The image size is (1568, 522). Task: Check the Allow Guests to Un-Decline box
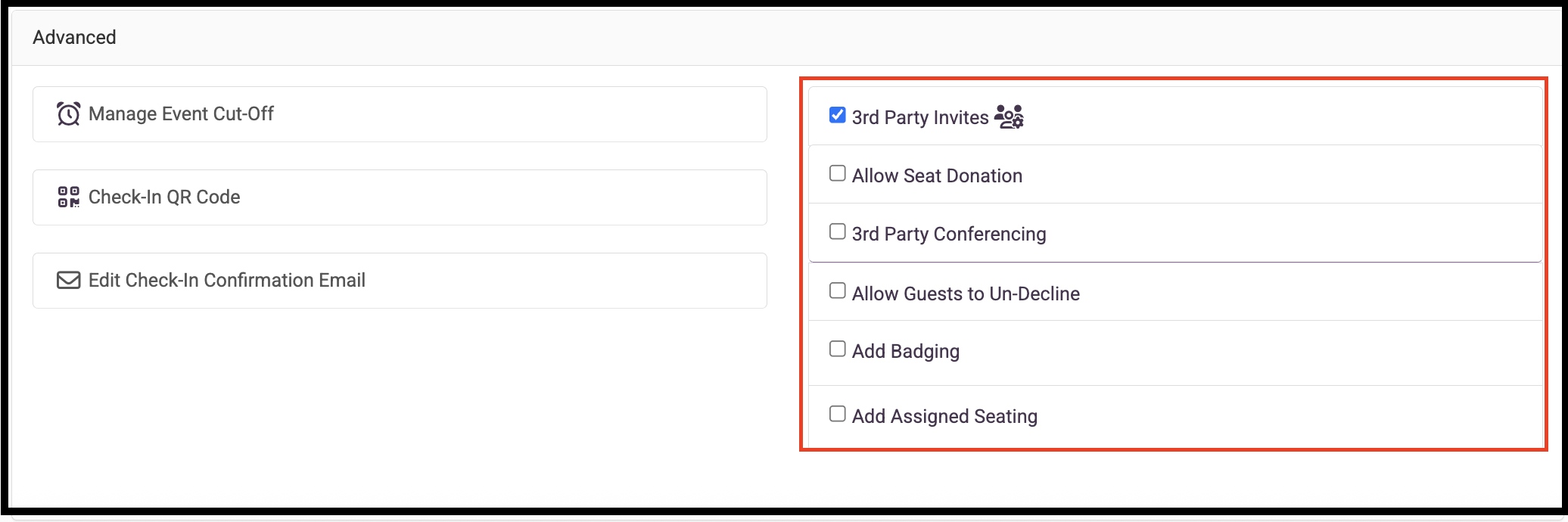838,291
